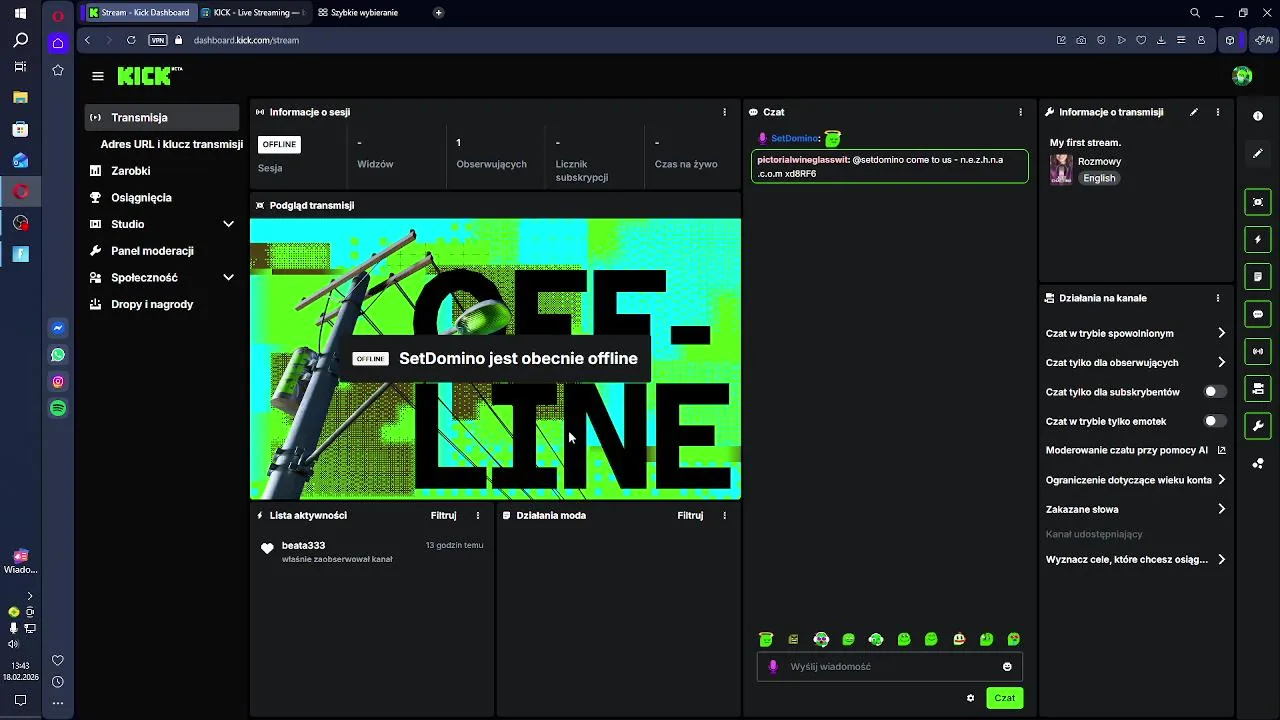Click the Kick logo

pos(150,76)
